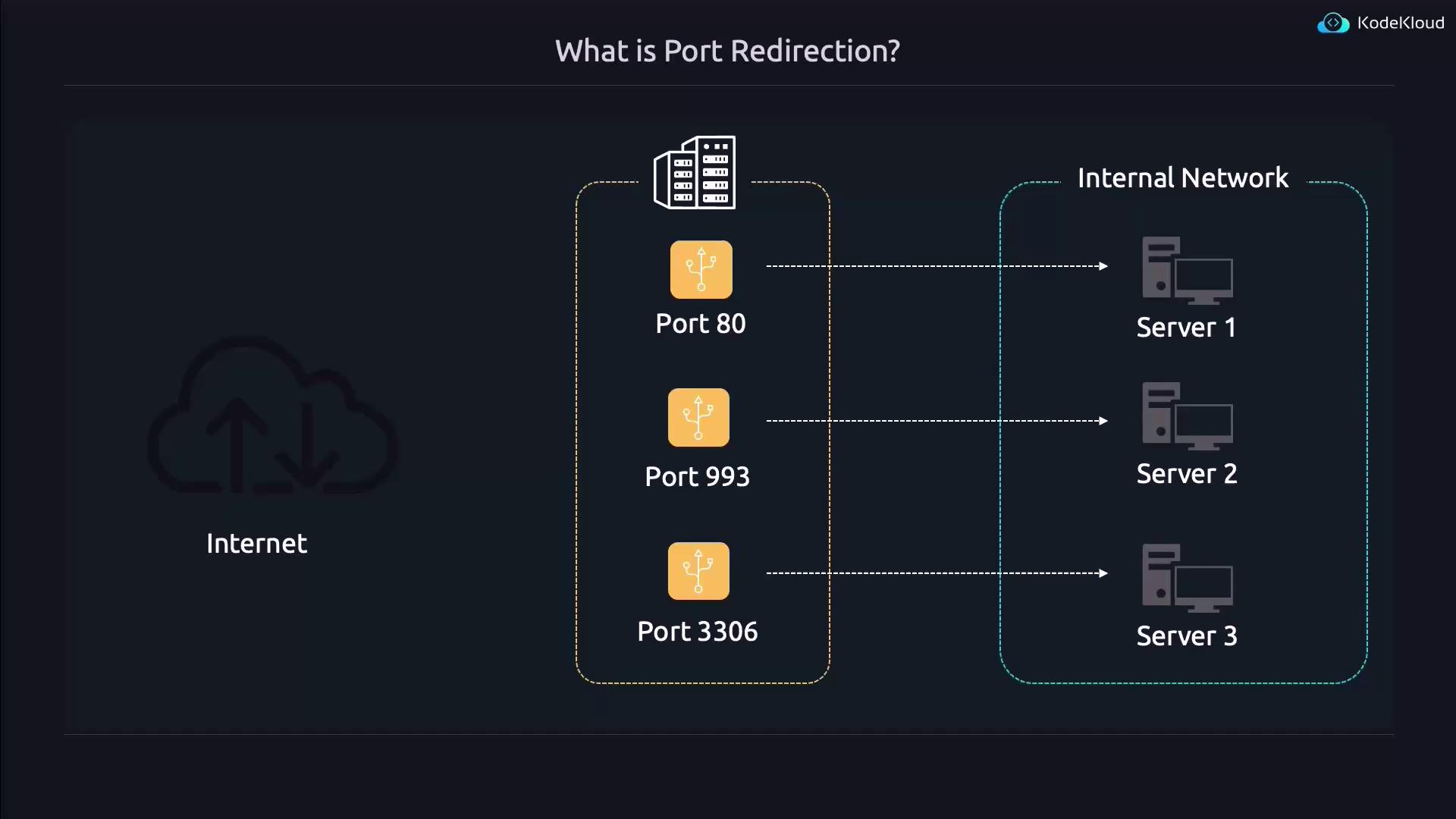This screenshot has height=819, width=1456.
Task: Click the 'What is Port Redirection?' title
Action: pos(727,51)
